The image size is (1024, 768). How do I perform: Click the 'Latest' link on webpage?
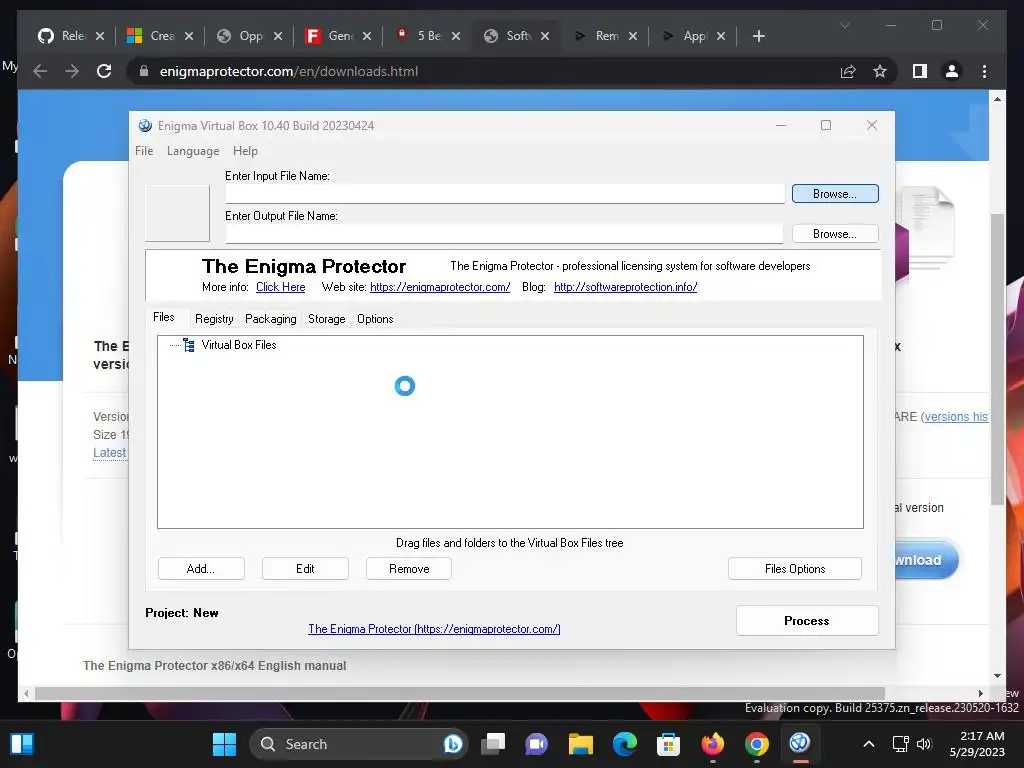coord(109,453)
